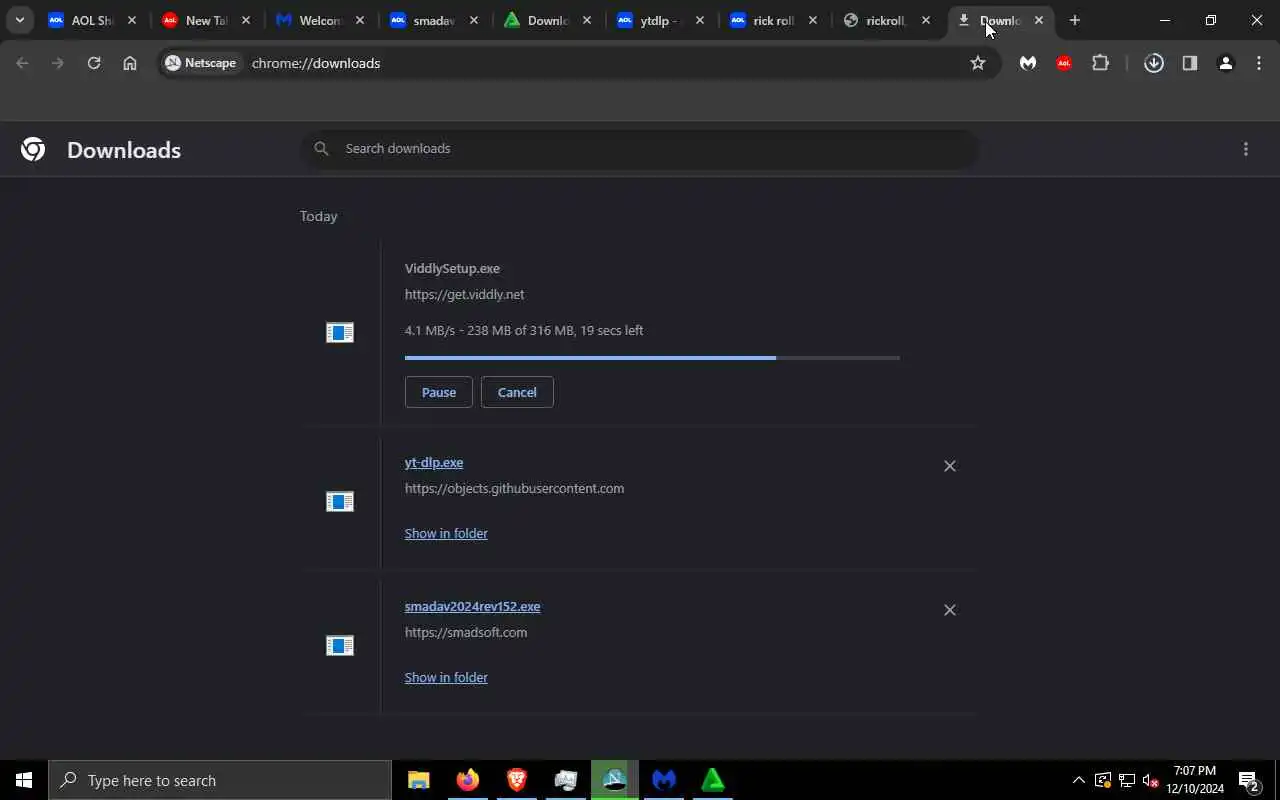1280x800 pixels.
Task: Click the Search downloads field
Action: pyautogui.click(x=640, y=149)
